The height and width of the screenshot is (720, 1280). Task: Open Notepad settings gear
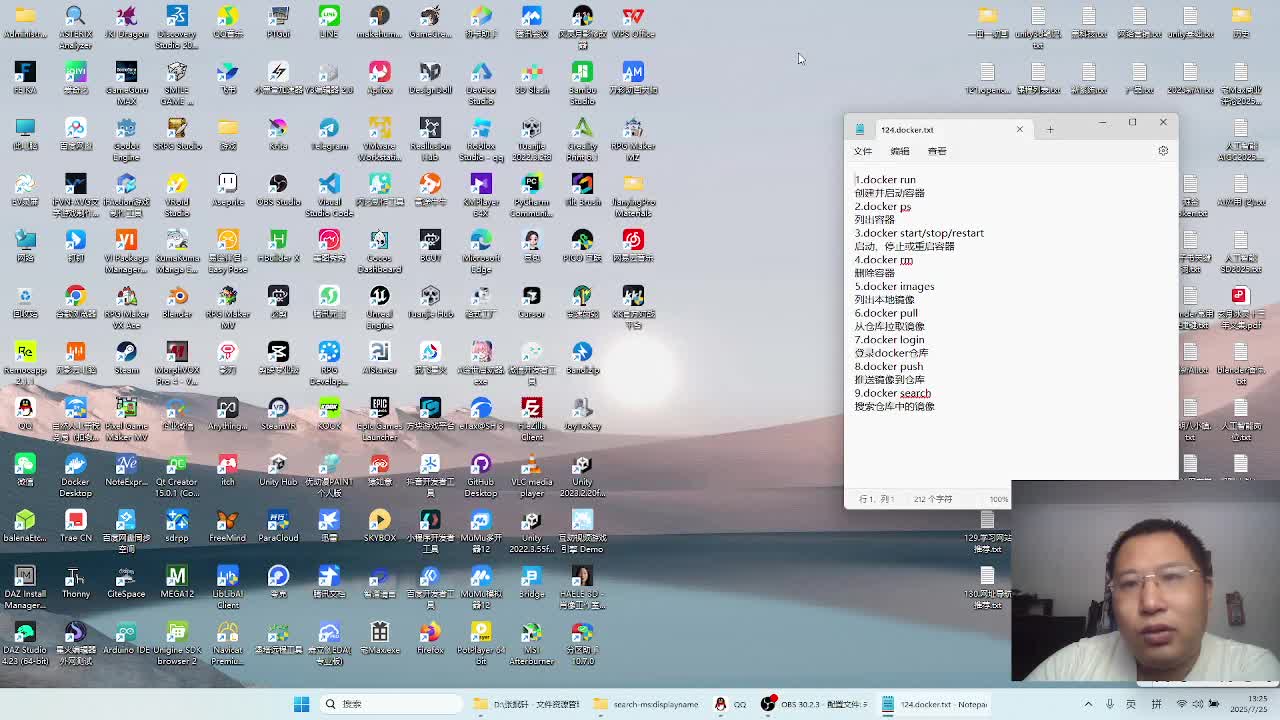(x=1163, y=151)
